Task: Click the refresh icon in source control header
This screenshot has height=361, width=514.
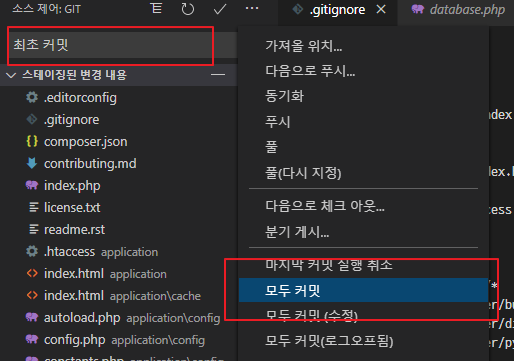Action: (x=187, y=9)
